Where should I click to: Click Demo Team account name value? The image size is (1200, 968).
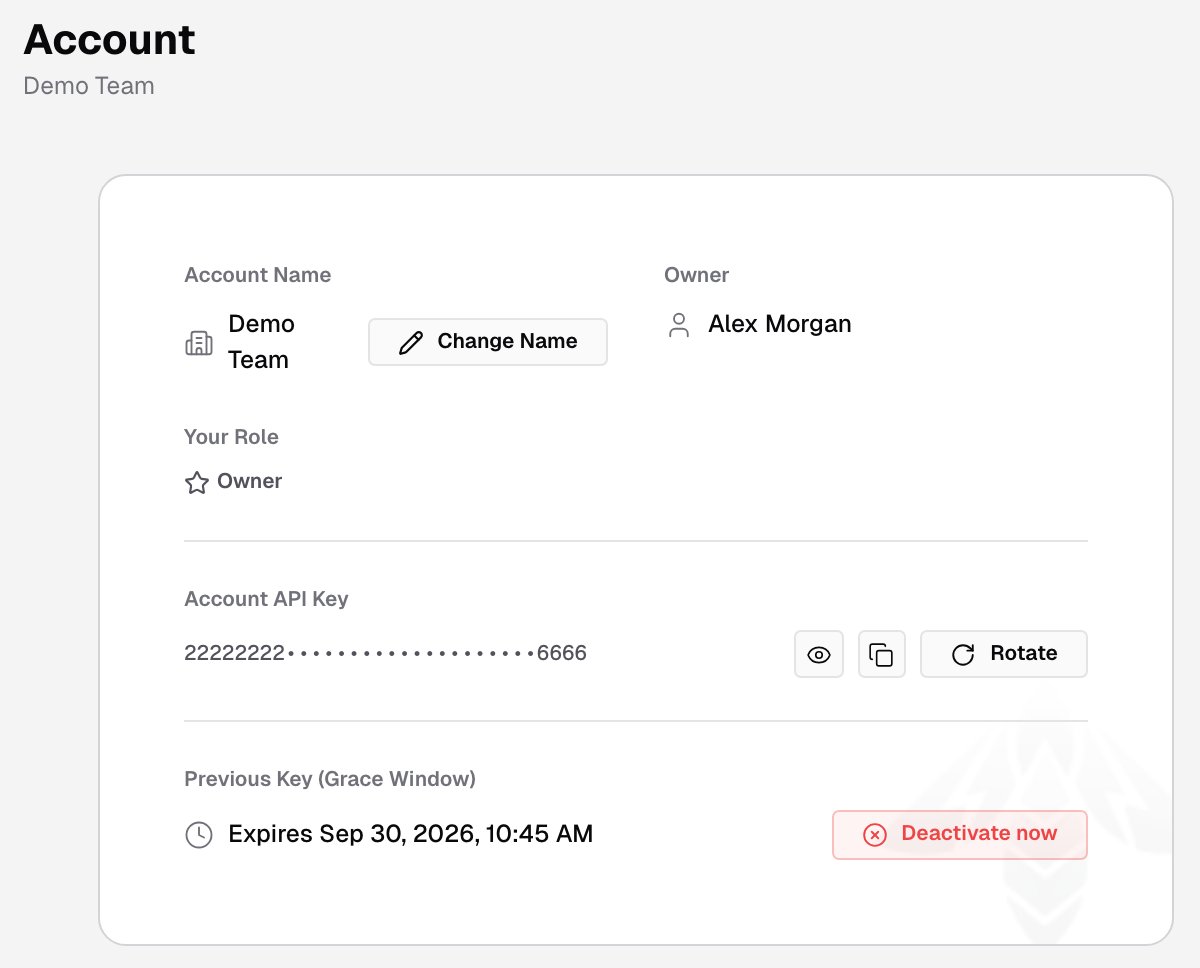[x=262, y=342]
